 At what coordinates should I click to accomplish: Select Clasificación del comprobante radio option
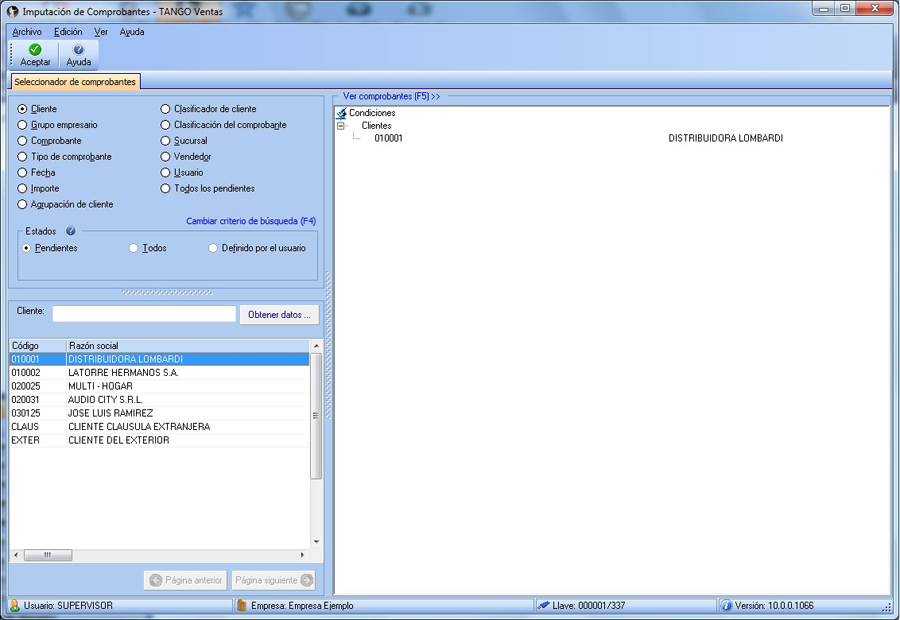pyautogui.click(x=165, y=125)
